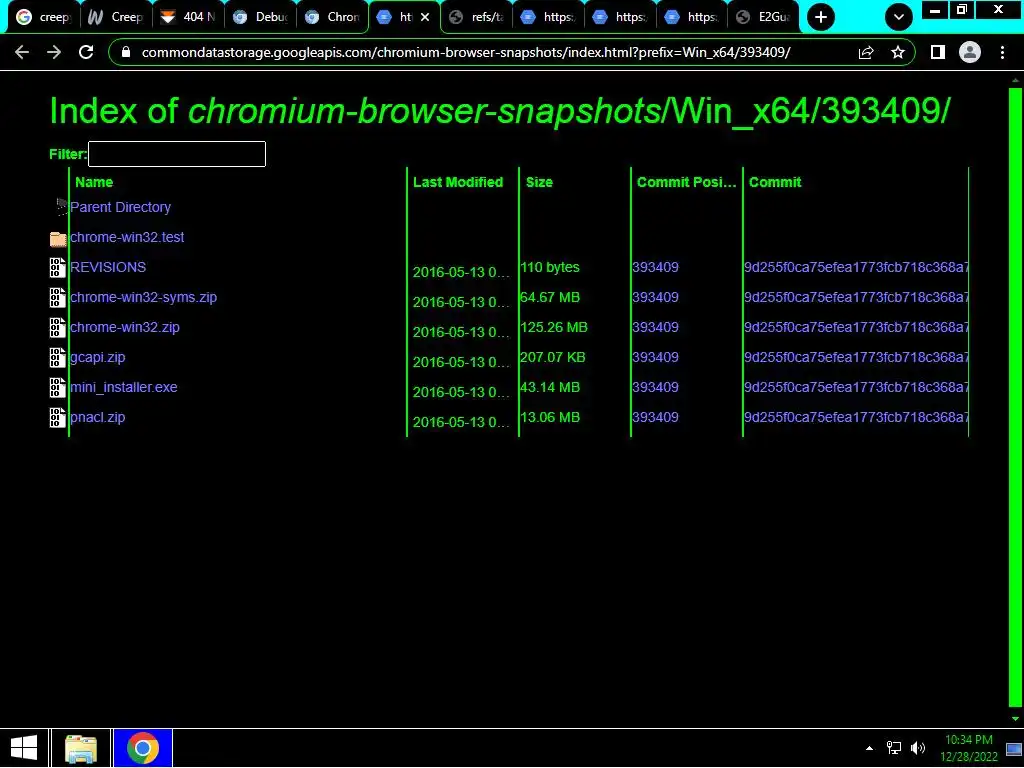This screenshot has height=768, width=1024.
Task: Click the Chrome taskbar icon
Action: (x=143, y=748)
